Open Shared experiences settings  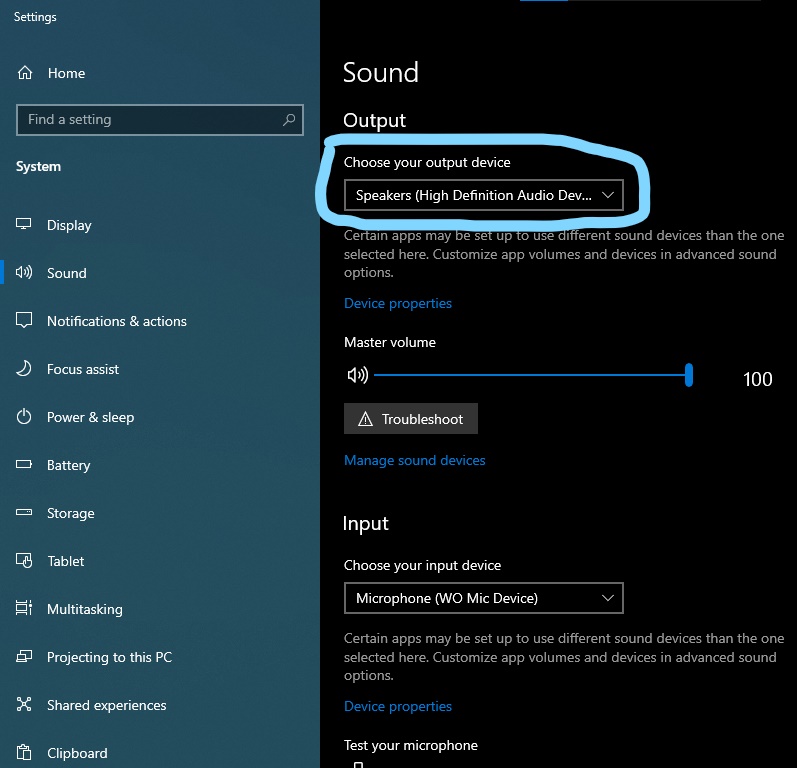[106, 705]
